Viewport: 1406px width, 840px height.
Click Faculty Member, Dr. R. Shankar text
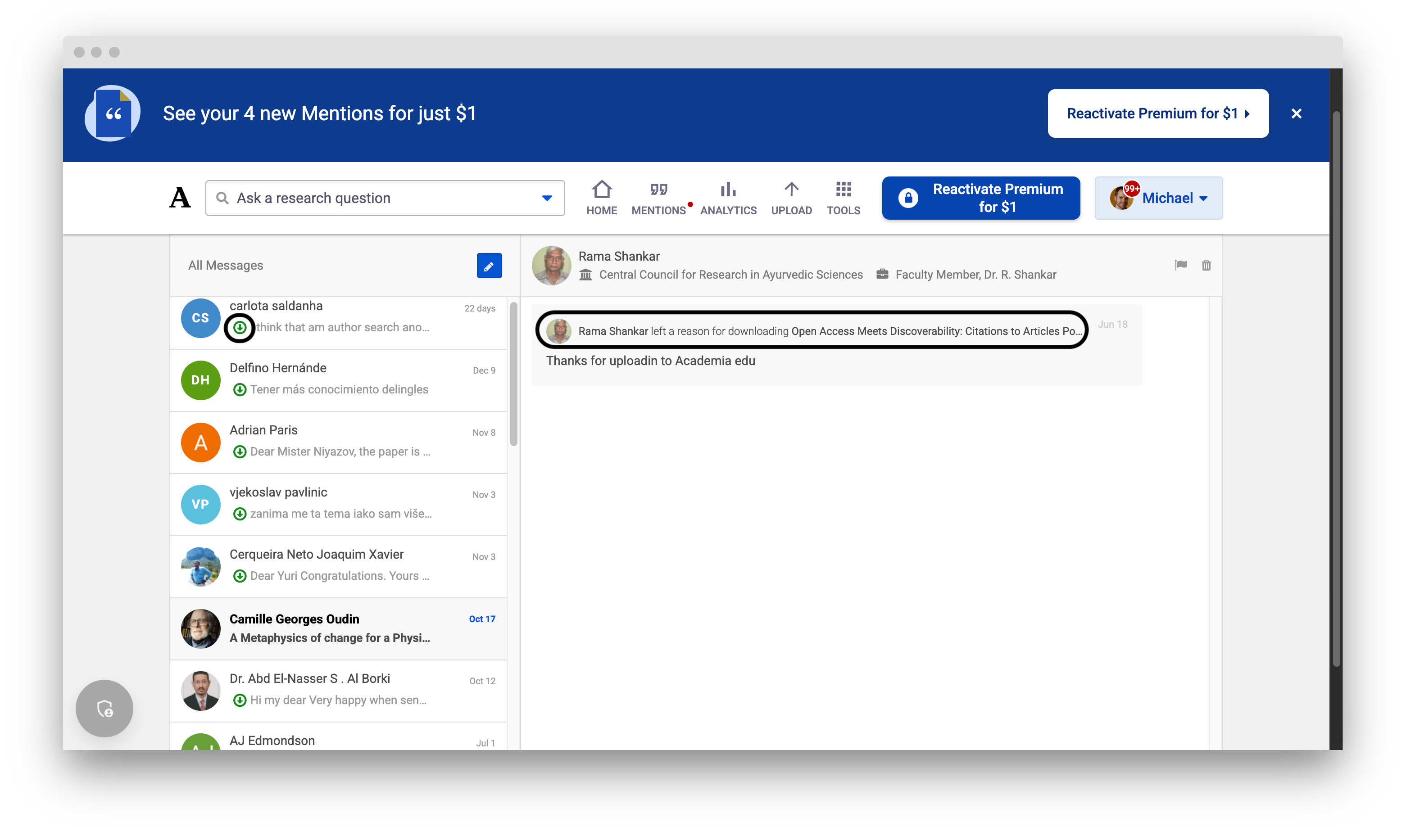tap(975, 275)
